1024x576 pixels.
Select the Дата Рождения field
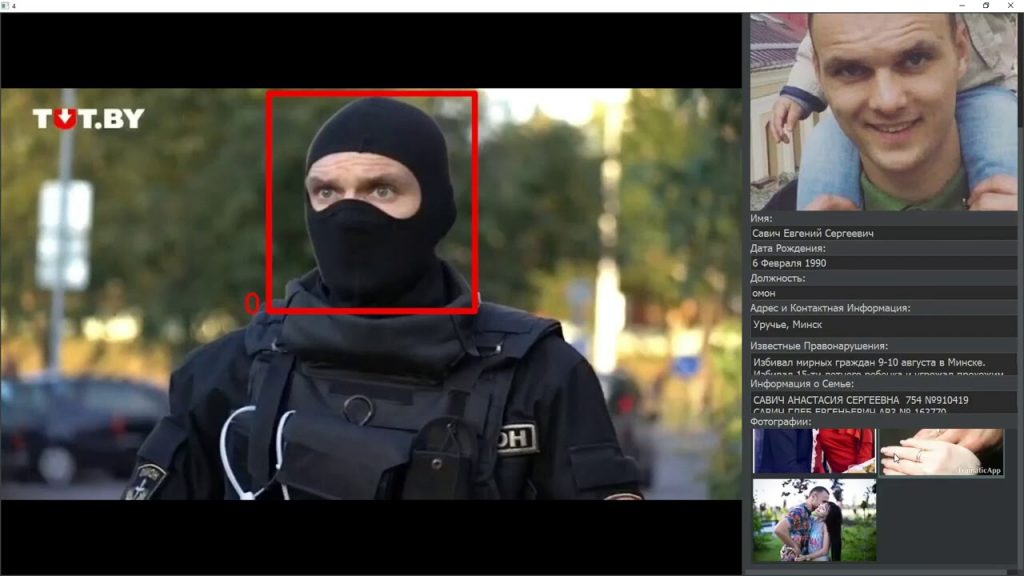tap(882, 263)
